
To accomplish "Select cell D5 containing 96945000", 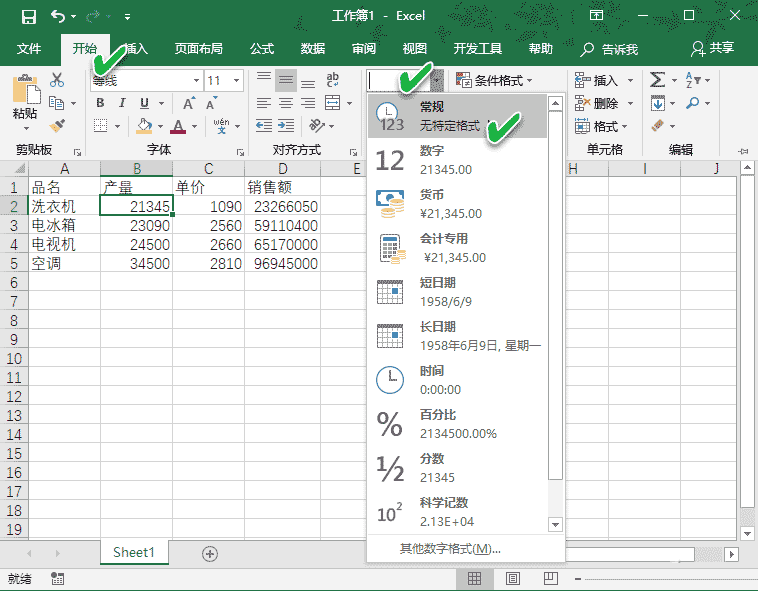I will [x=284, y=264].
